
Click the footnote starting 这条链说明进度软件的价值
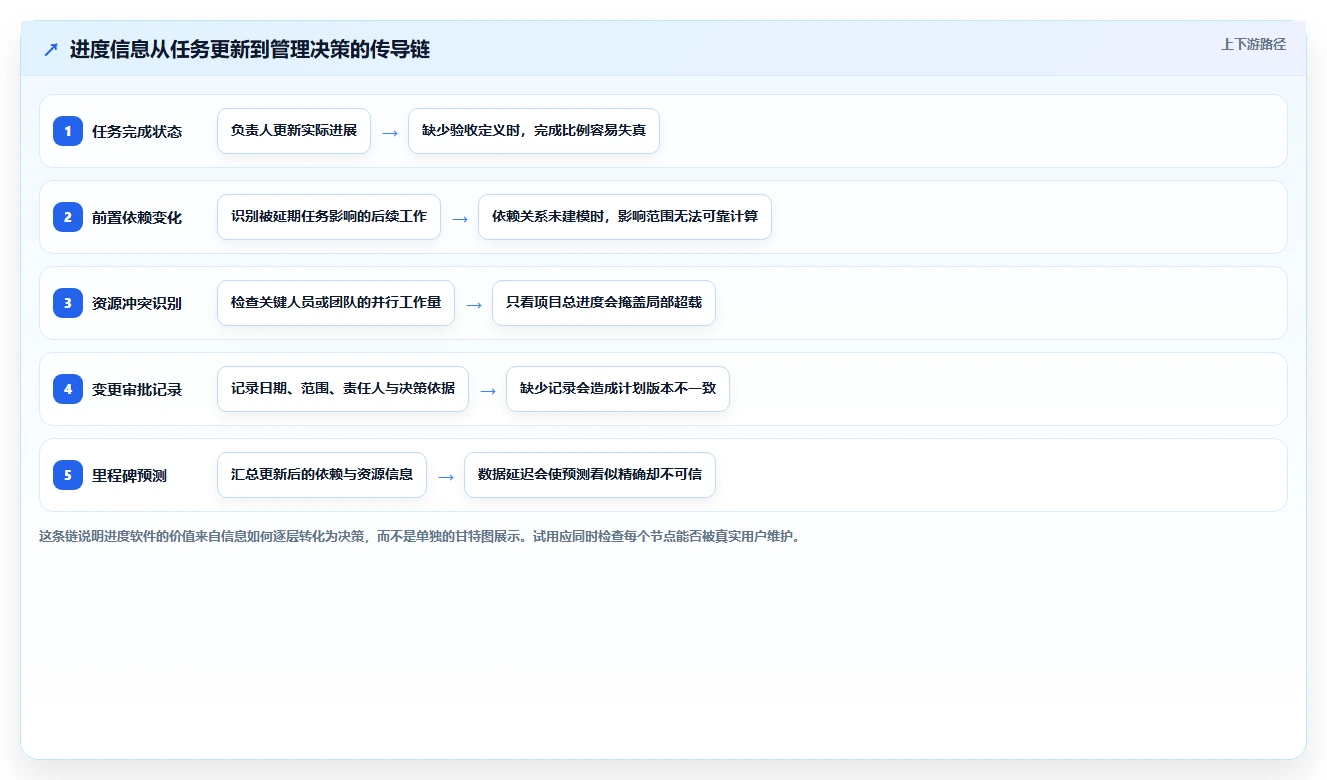(x=419, y=536)
